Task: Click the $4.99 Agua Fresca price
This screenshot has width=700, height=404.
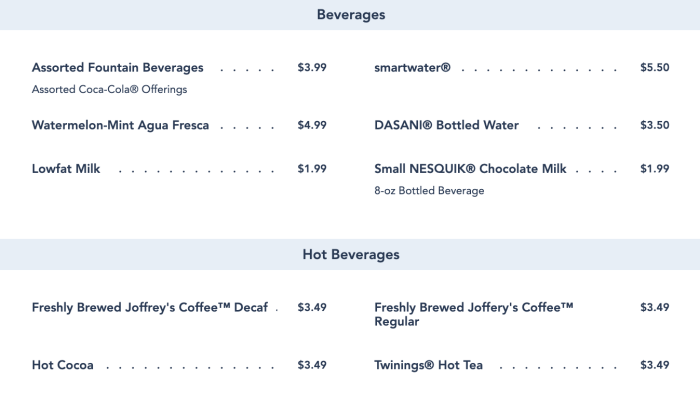Action: point(312,125)
